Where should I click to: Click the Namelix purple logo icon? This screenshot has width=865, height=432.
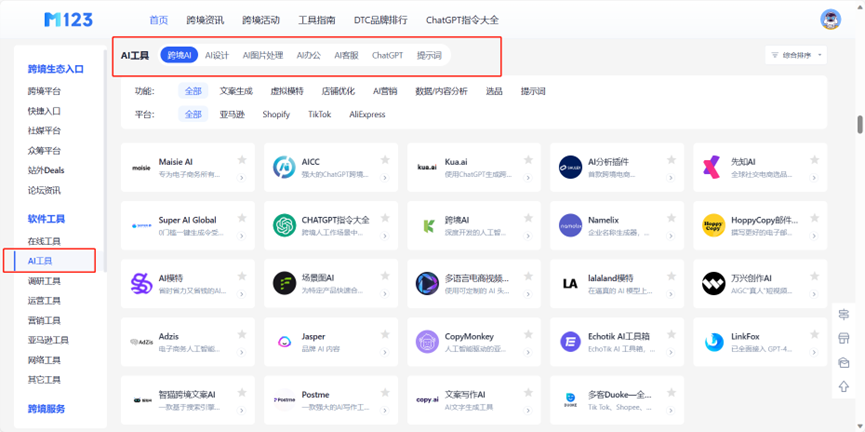tap(570, 226)
